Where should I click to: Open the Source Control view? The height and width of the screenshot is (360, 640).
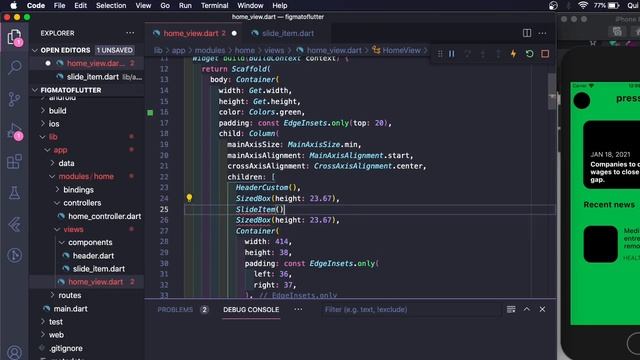pyautogui.click(x=14, y=99)
